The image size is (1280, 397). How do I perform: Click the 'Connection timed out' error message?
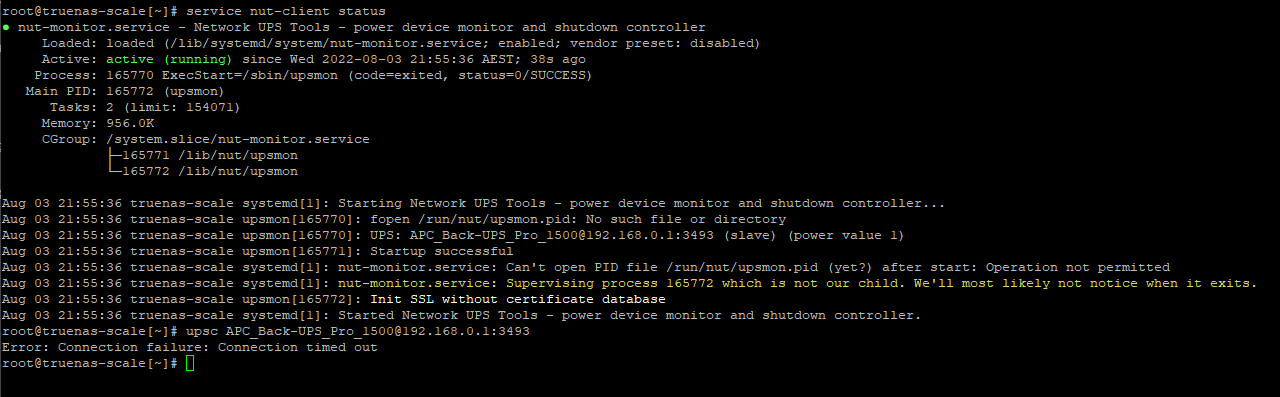(x=298, y=348)
